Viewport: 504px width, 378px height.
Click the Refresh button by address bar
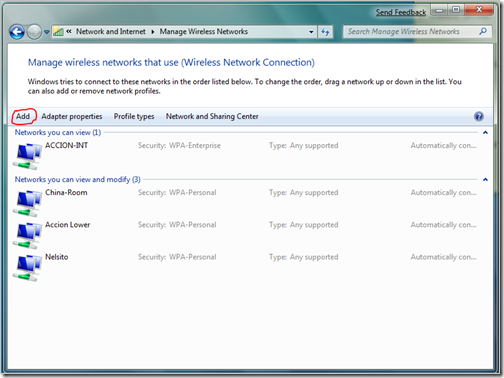325,32
